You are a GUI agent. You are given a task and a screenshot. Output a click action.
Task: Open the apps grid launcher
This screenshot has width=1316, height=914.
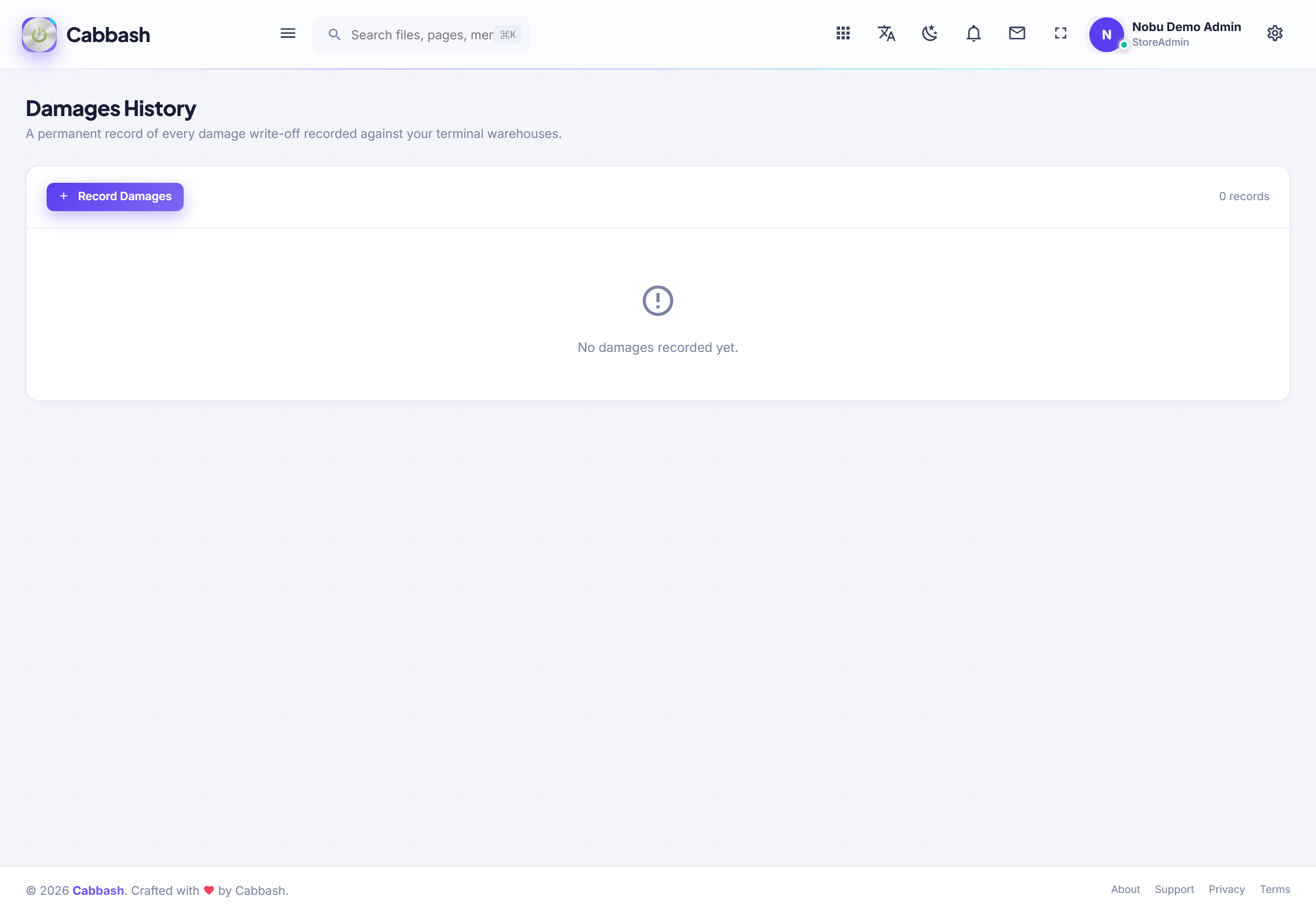(843, 33)
